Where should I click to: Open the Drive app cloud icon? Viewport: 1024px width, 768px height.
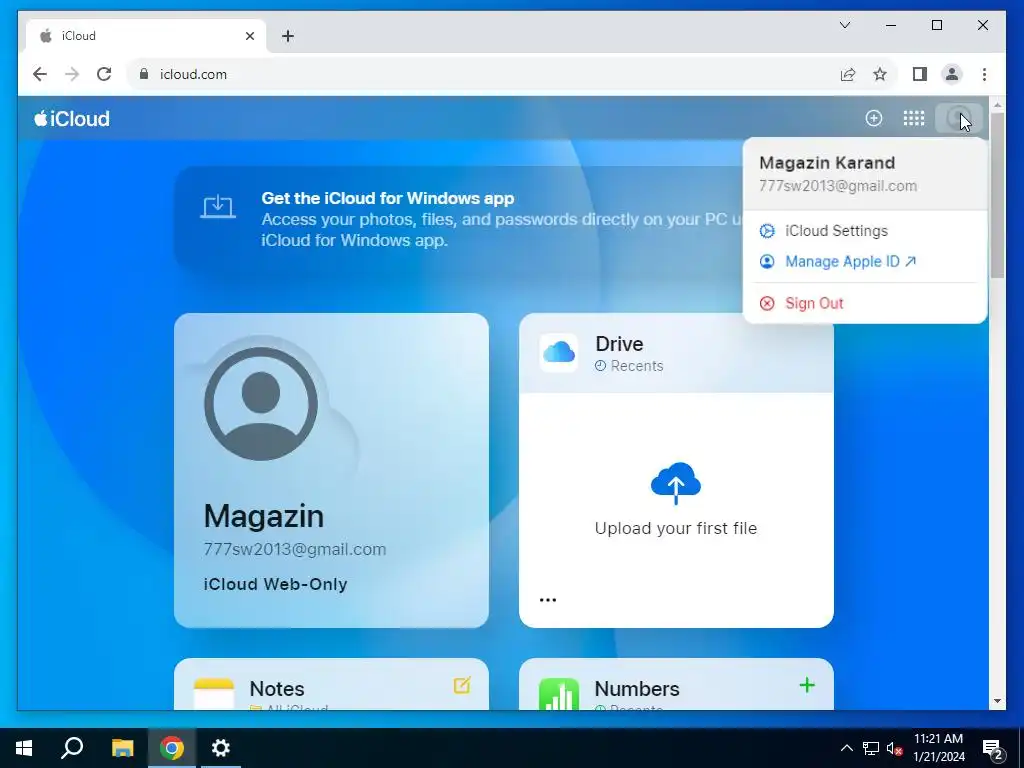(x=559, y=353)
